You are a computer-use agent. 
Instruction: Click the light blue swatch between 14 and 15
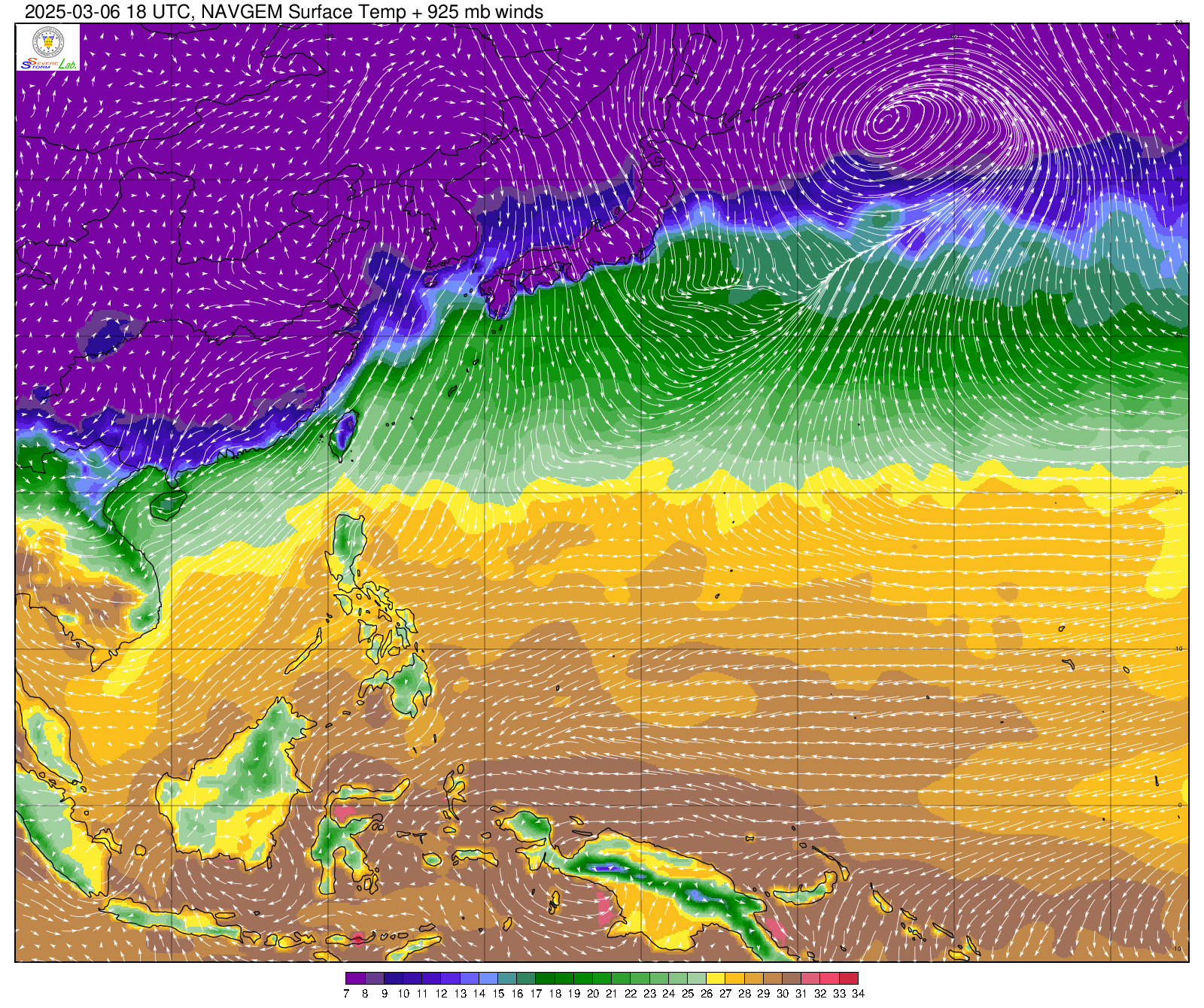(x=488, y=978)
